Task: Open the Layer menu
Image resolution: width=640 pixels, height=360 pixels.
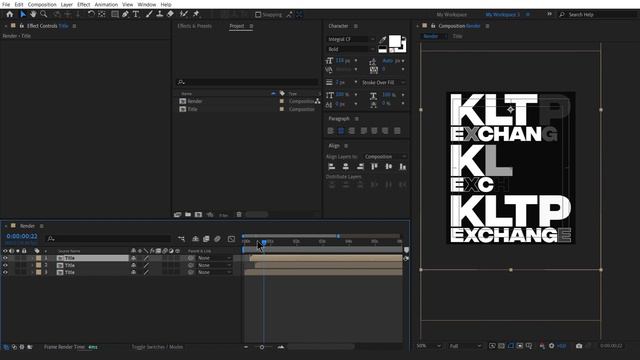Action: [67, 4]
